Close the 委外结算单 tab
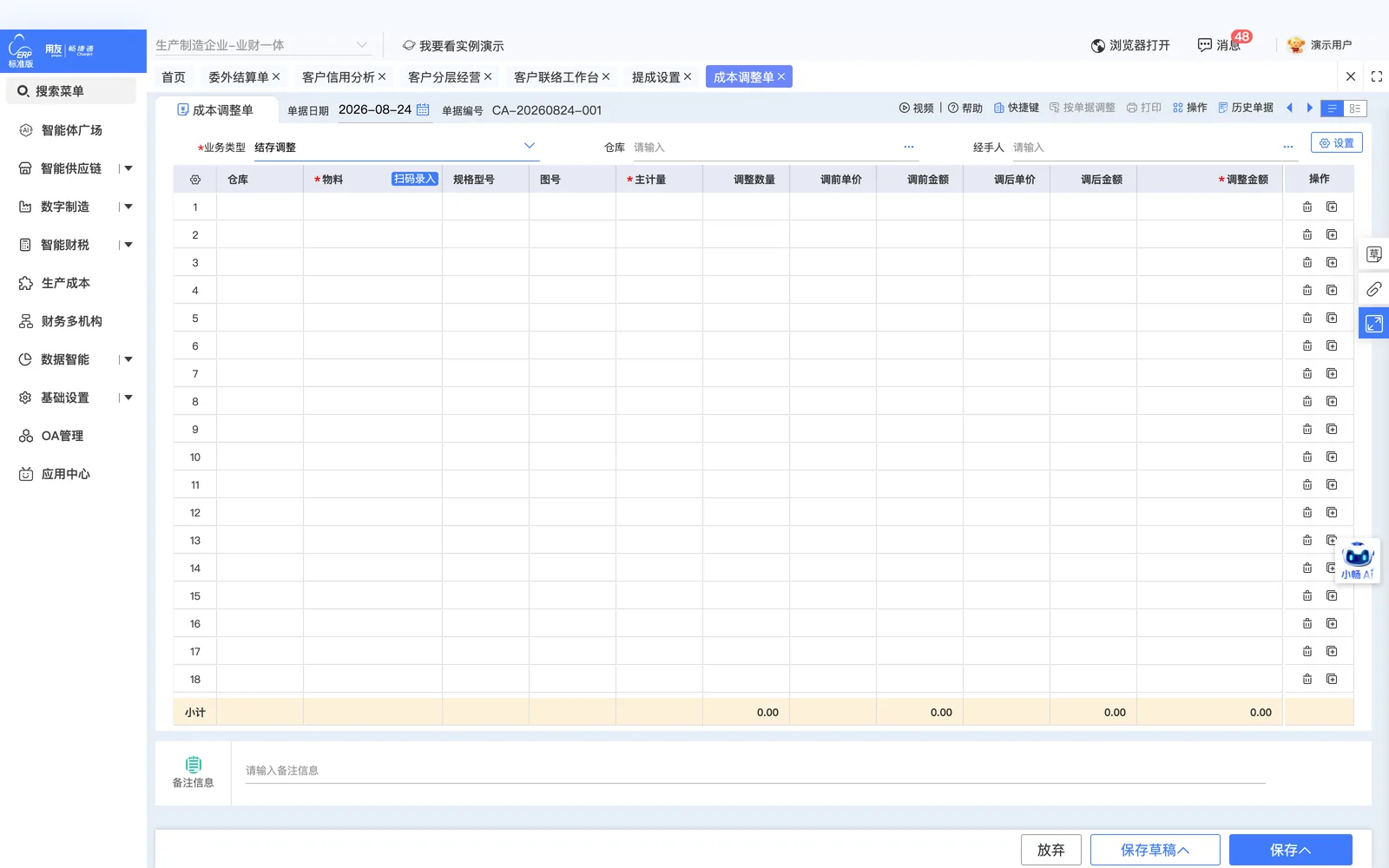This screenshot has height=868, width=1389. pyautogui.click(x=276, y=76)
